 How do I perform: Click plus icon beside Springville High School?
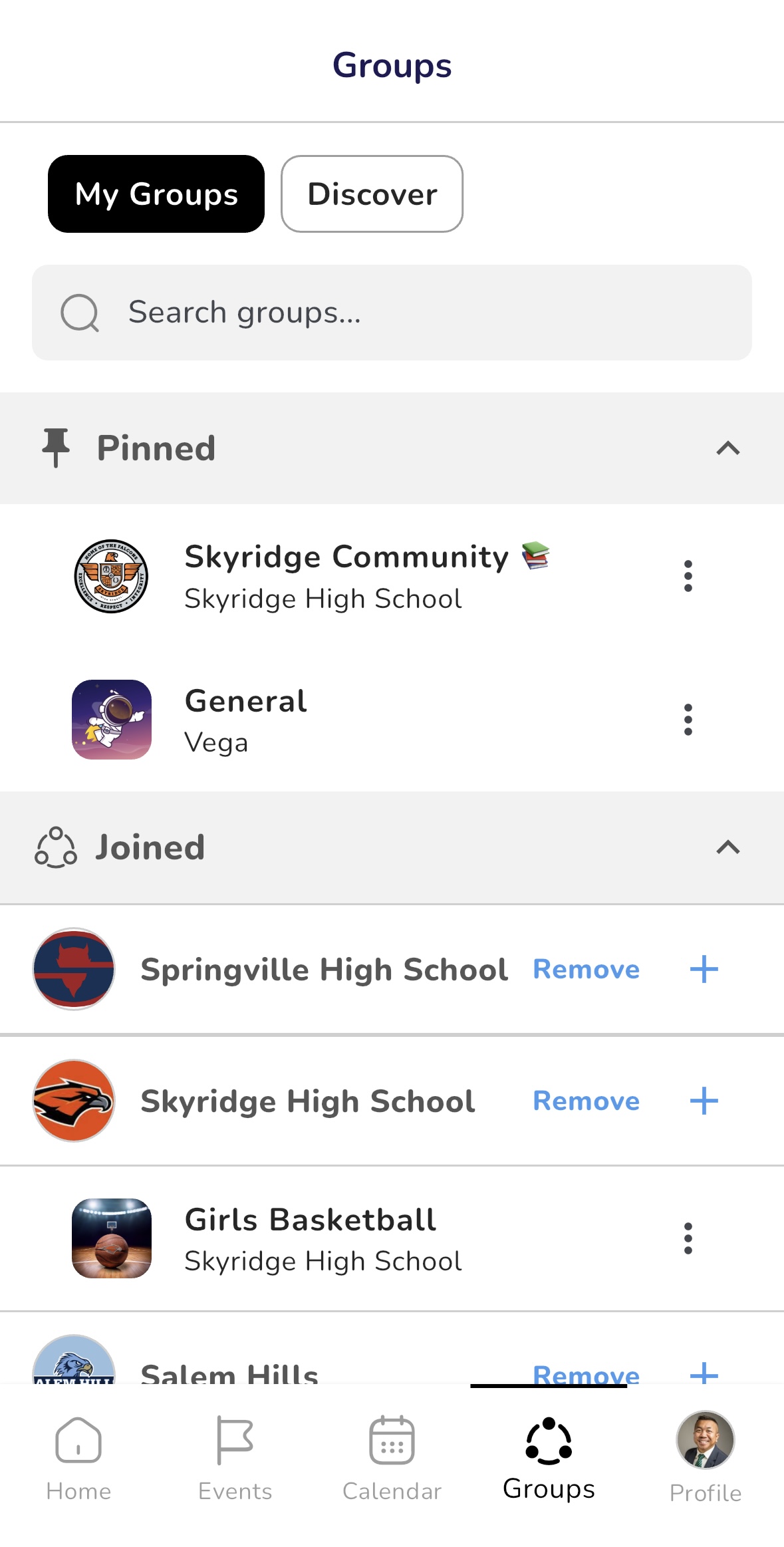point(704,969)
